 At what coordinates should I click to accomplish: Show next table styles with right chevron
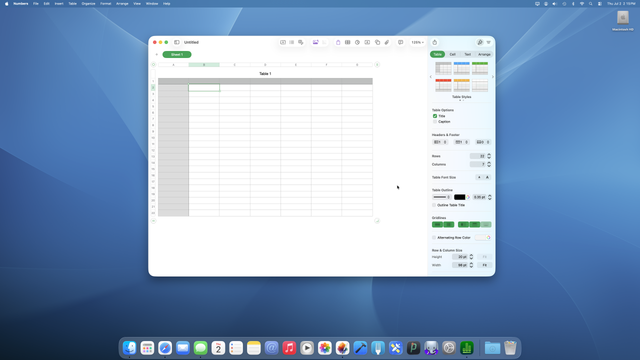pyautogui.click(x=493, y=77)
